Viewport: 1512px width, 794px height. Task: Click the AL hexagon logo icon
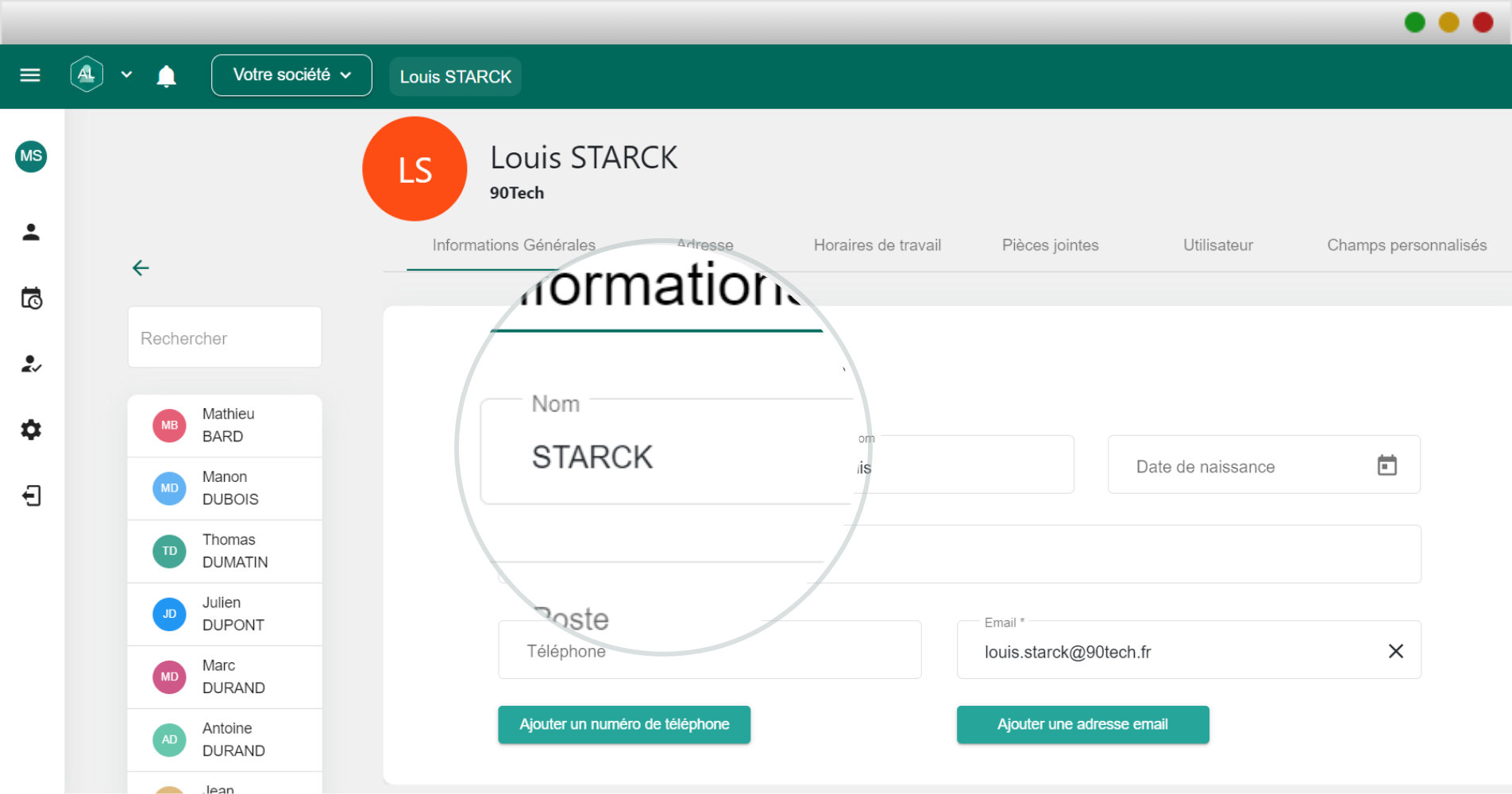(x=87, y=75)
